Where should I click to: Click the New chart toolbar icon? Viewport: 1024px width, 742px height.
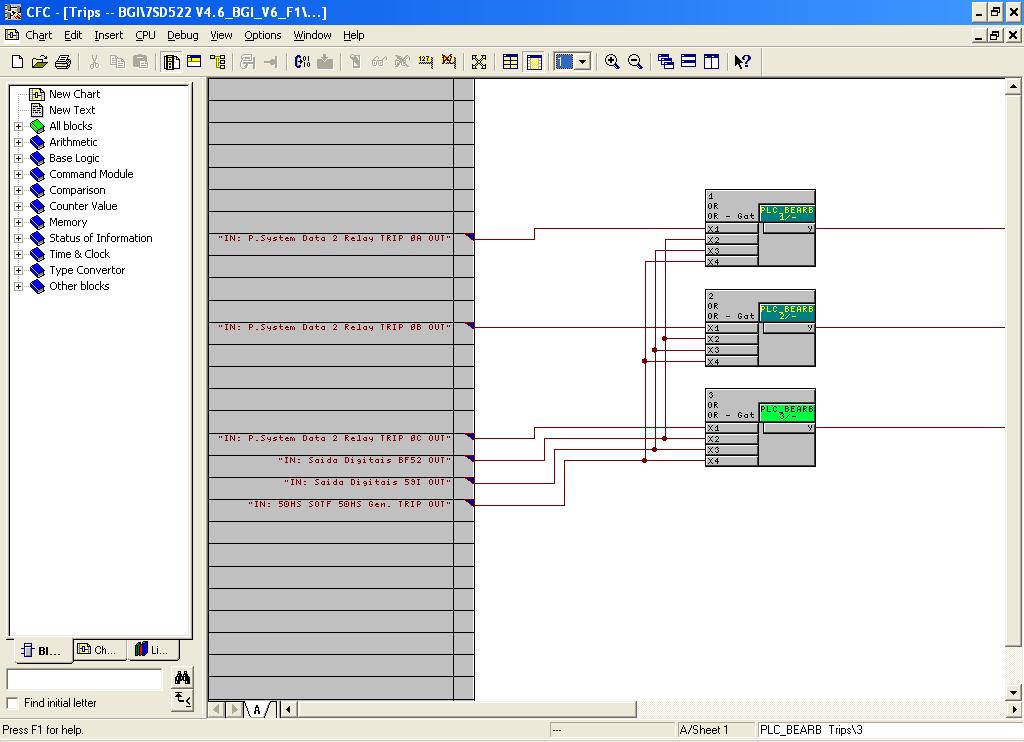coord(18,62)
